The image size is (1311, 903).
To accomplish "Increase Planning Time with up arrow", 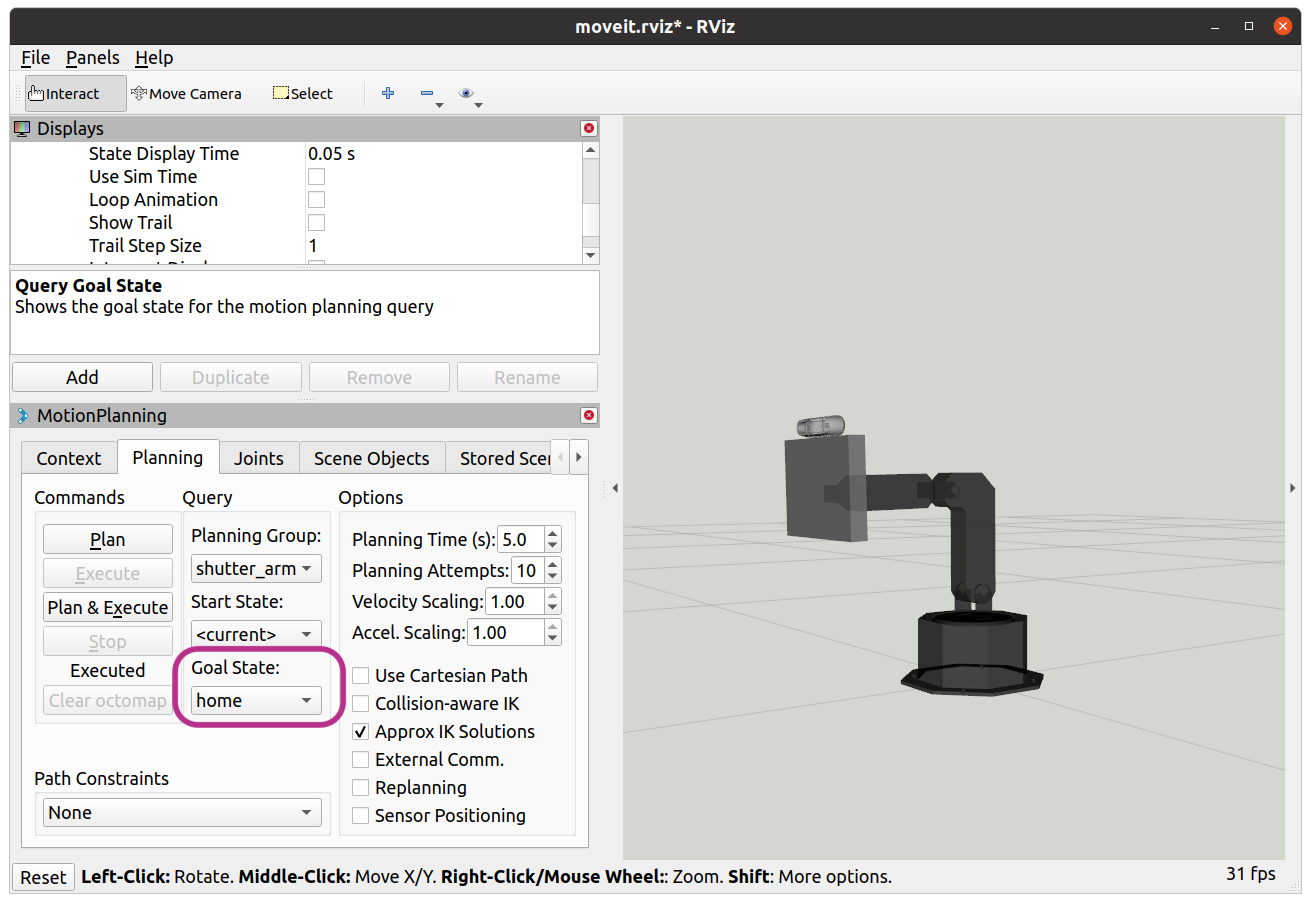I will 553,534.
